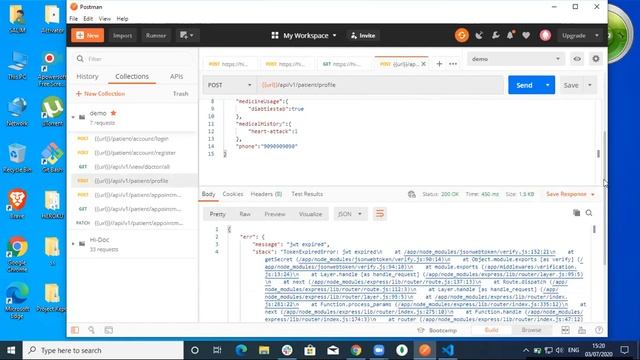Image resolution: width=640 pixels, height=360 pixels.
Task: Select the Visualize response view
Action: 310,214
